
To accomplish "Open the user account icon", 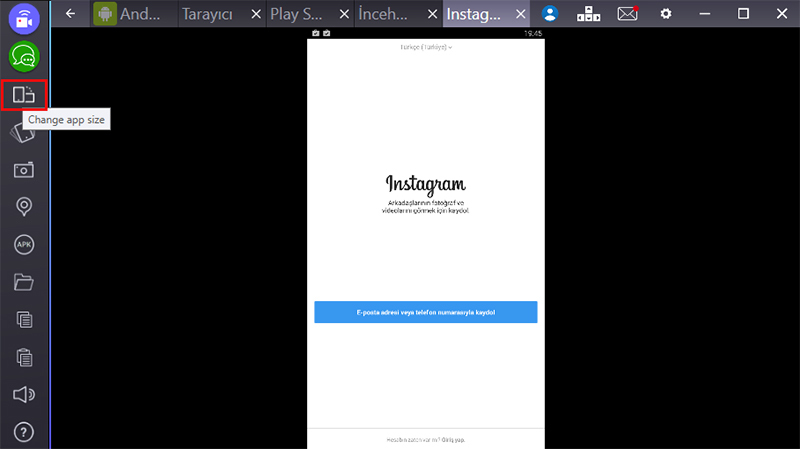I will point(550,14).
